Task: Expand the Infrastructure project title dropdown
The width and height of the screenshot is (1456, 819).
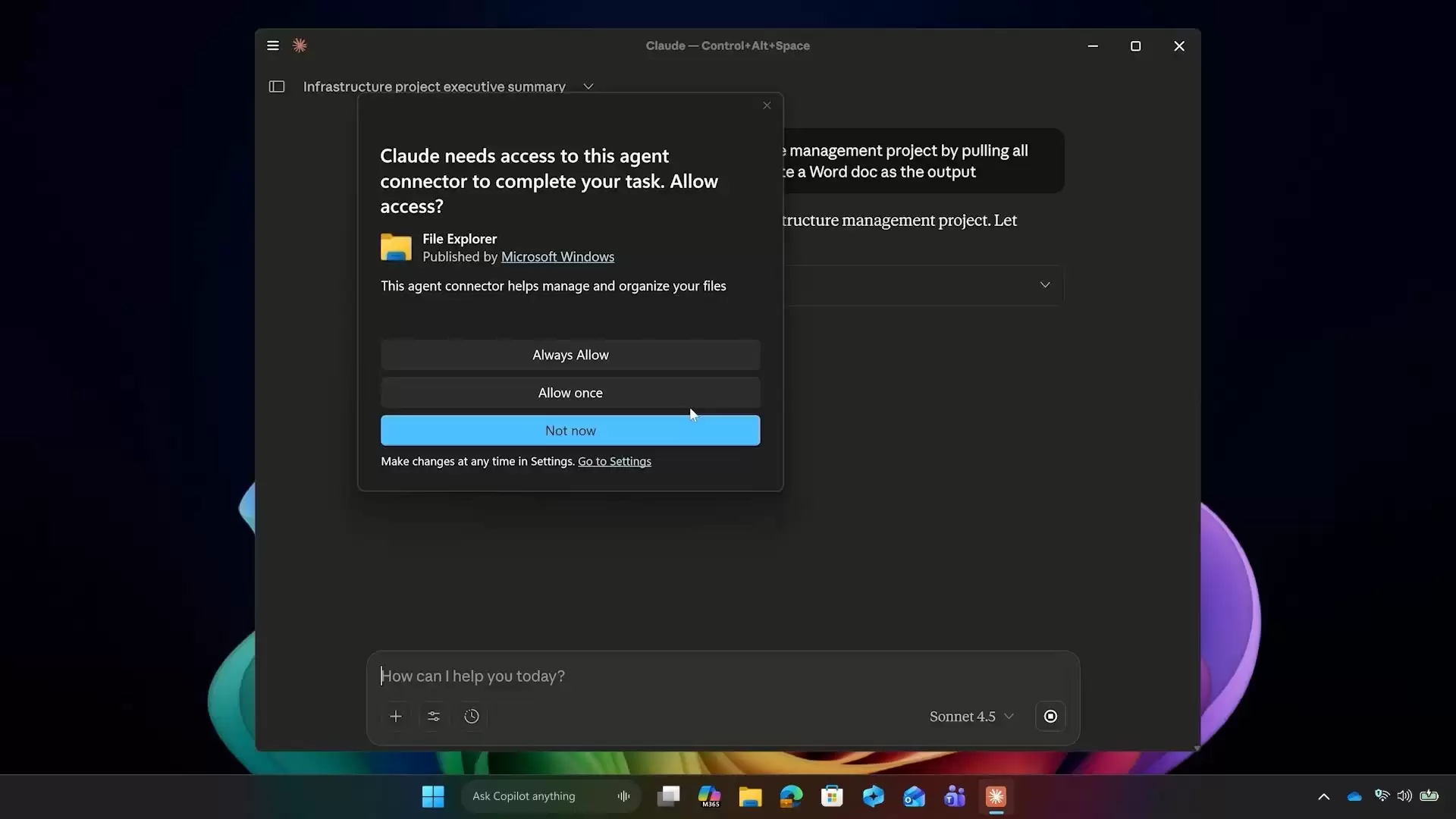Action: (588, 86)
